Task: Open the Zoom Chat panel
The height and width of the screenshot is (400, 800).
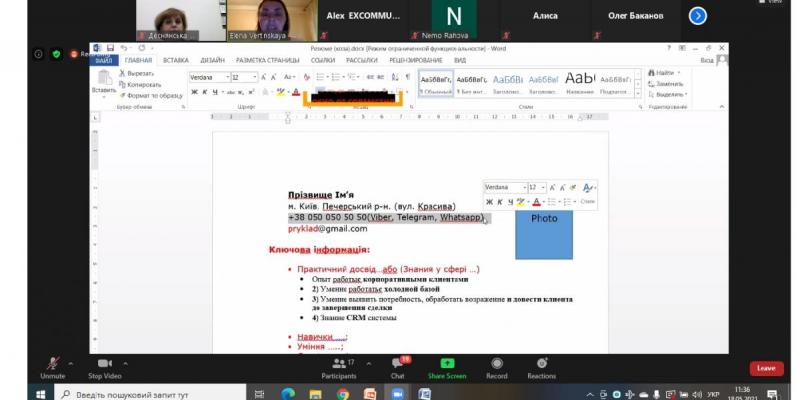Action: pos(397,364)
